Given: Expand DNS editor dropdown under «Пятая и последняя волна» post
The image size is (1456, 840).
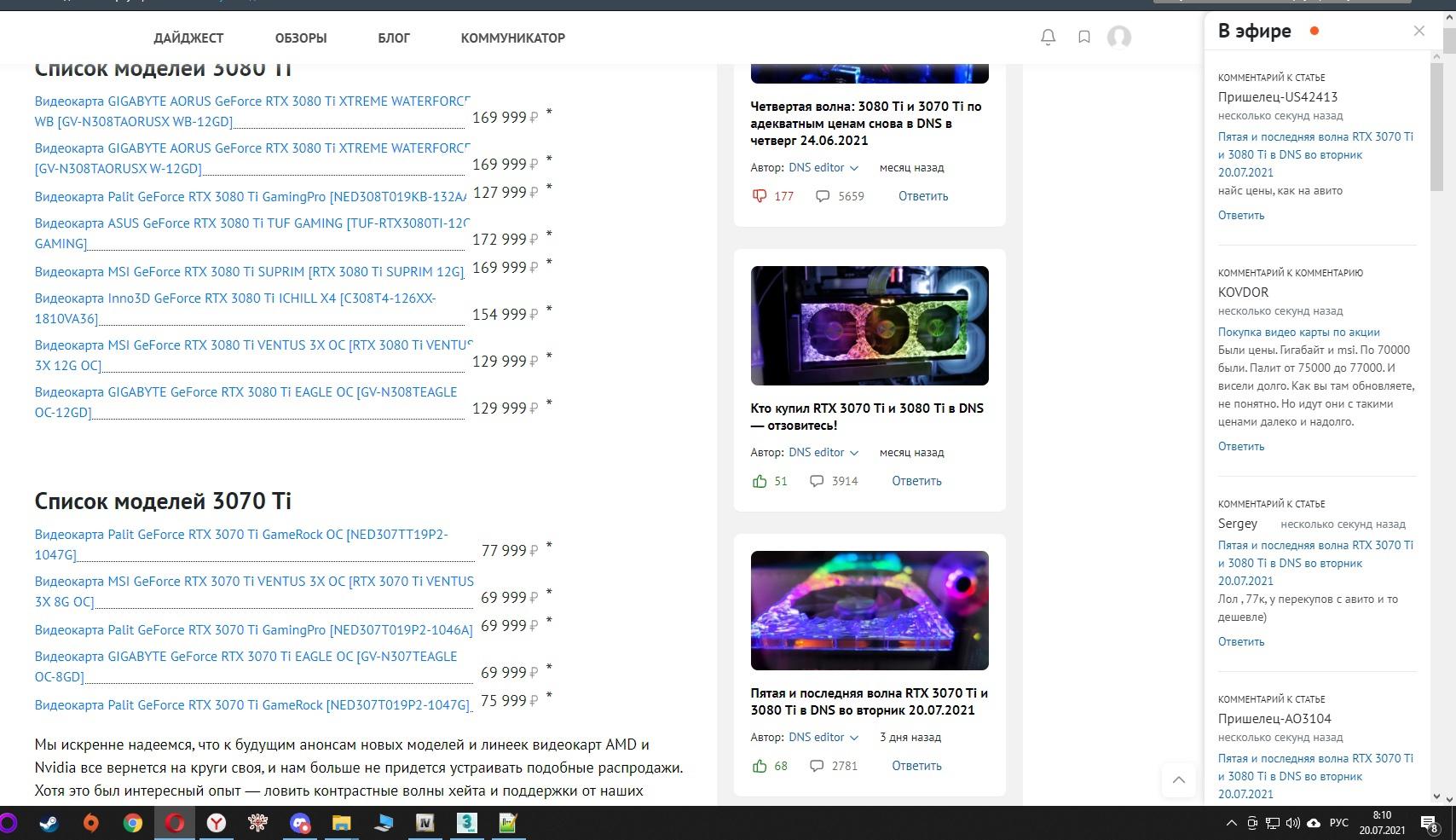Looking at the screenshot, I should [854, 738].
